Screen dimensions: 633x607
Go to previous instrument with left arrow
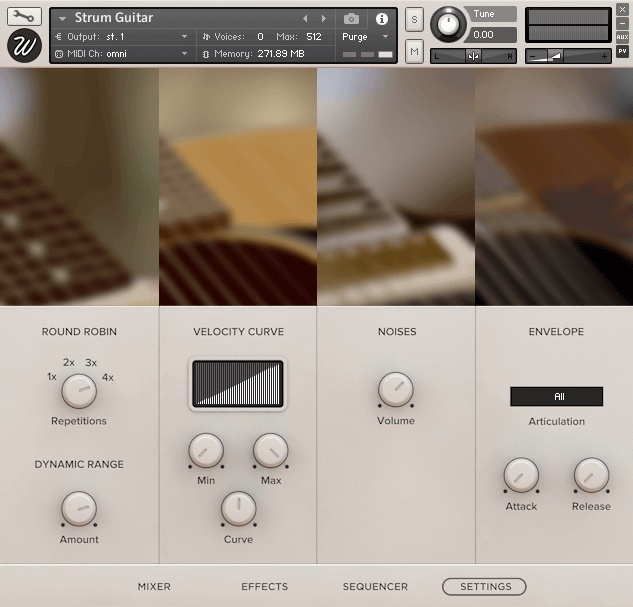click(x=306, y=19)
